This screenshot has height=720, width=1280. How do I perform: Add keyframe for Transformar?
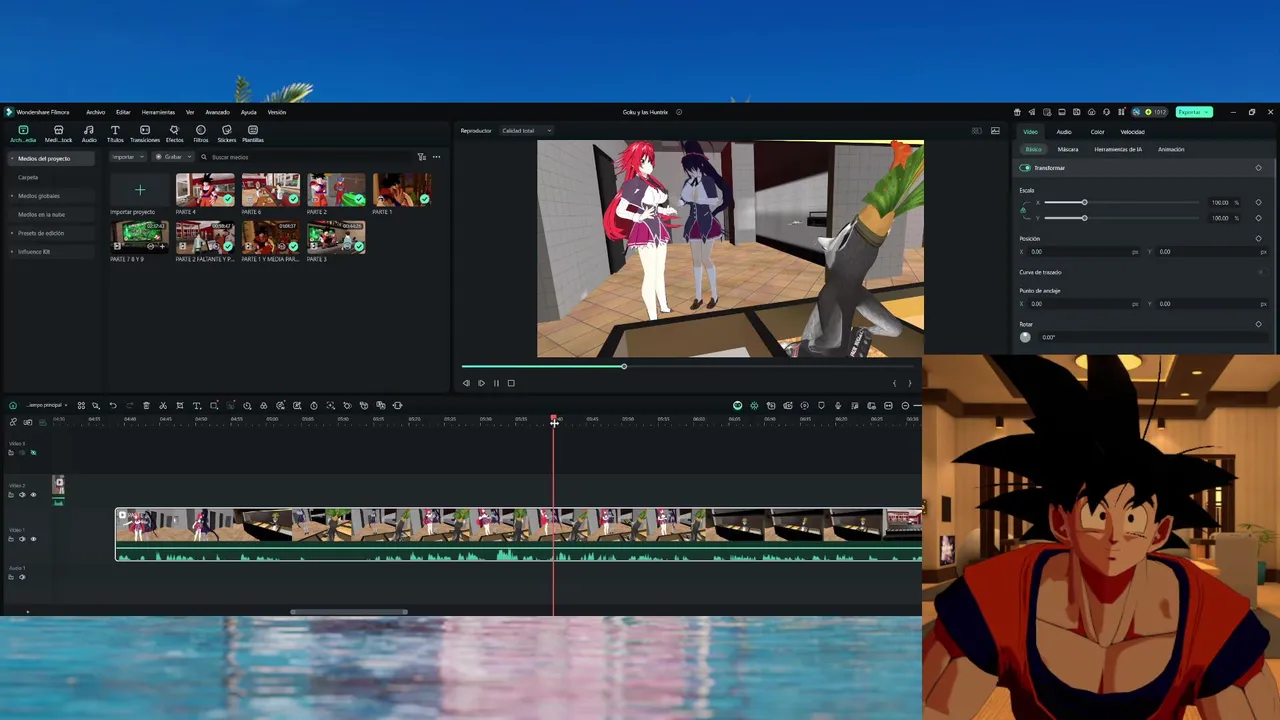[x=1258, y=168]
